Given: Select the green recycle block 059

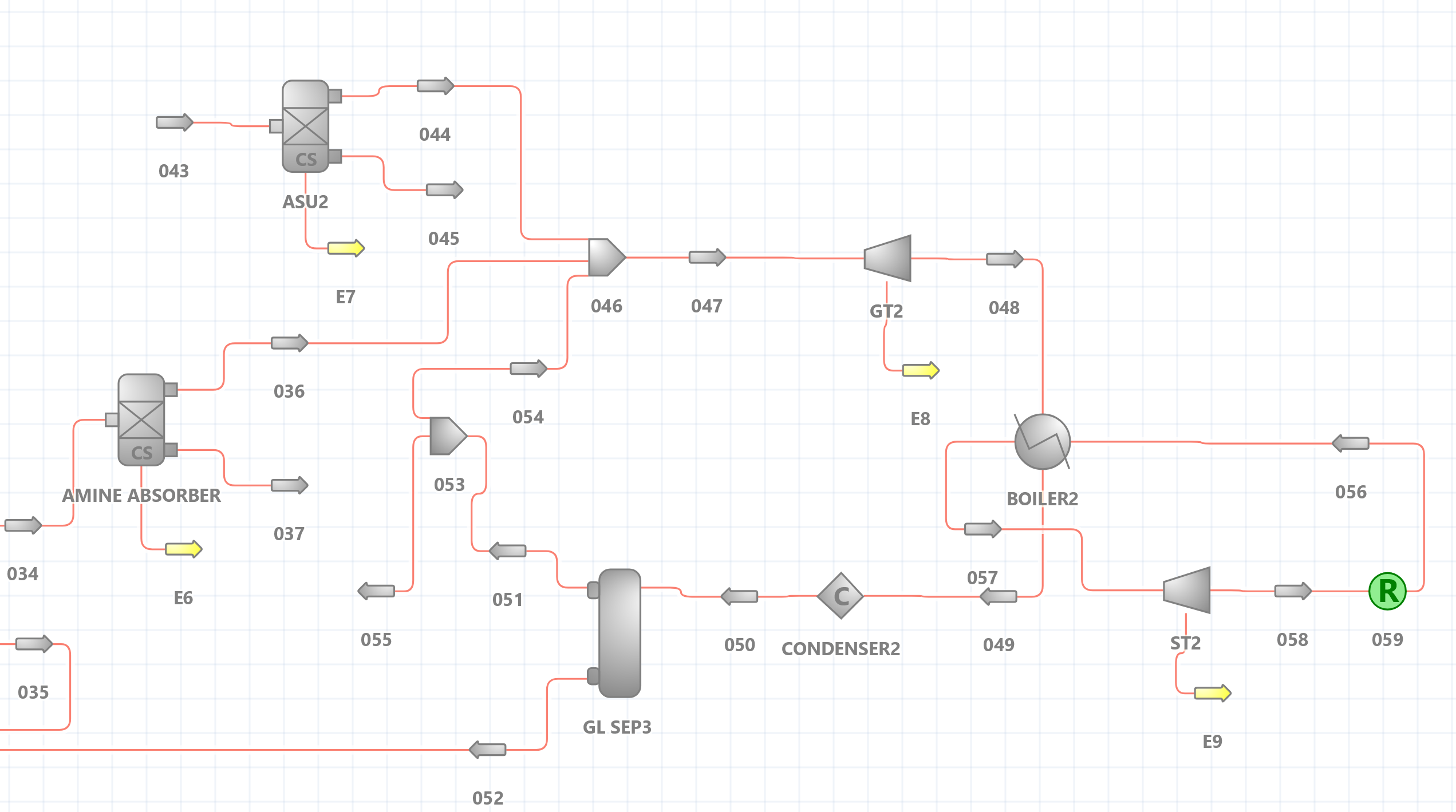Looking at the screenshot, I should (1387, 591).
